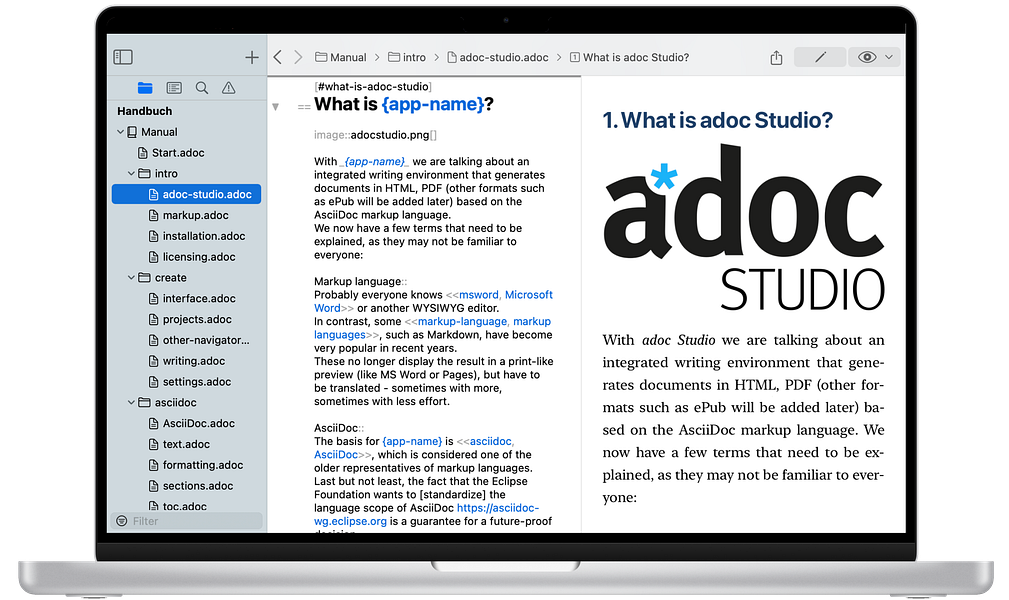The height and width of the screenshot is (600, 1009).
Task: Click the msword, Microsoft Word cross-reference
Action: pos(433,301)
